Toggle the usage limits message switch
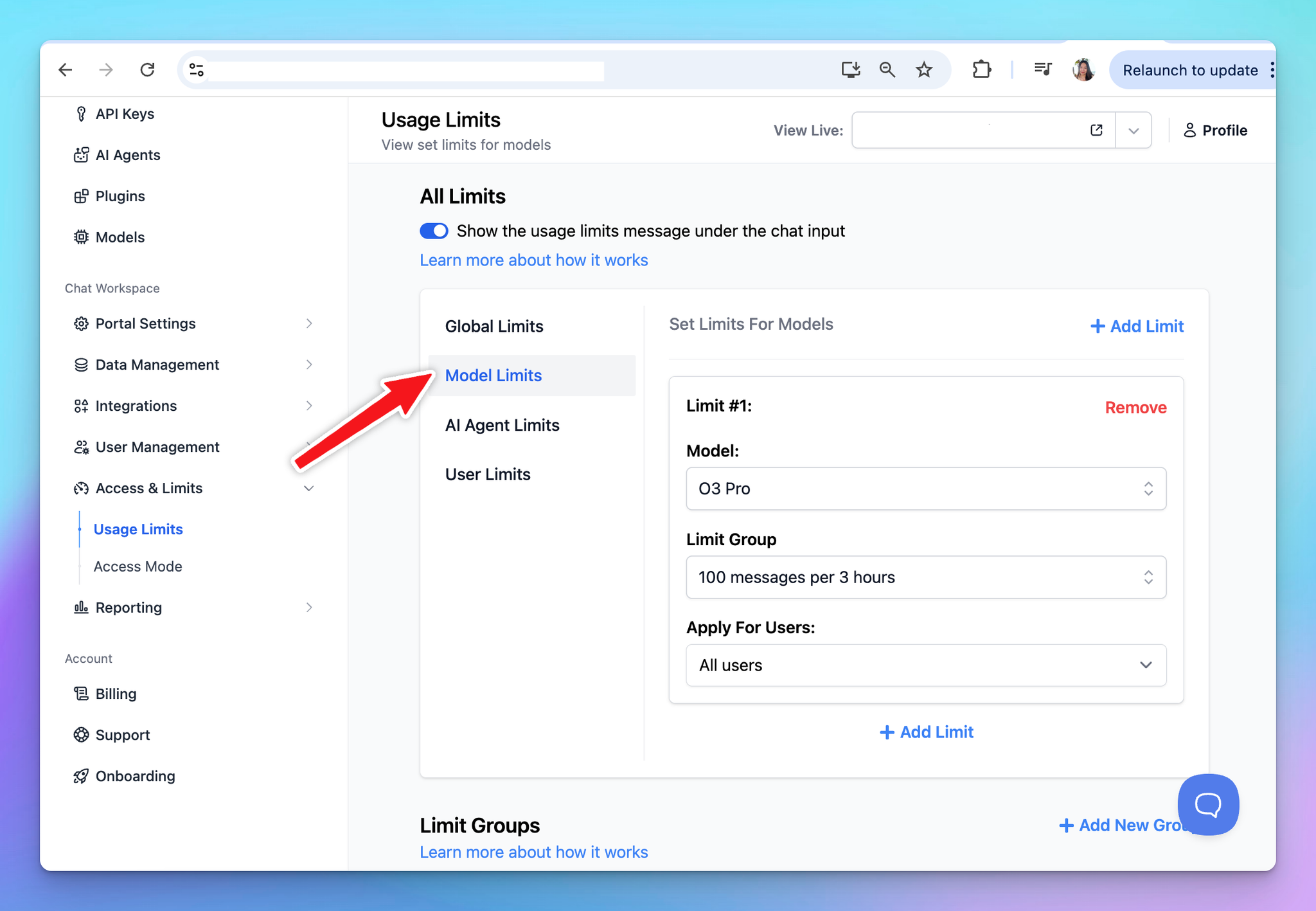This screenshot has height=911, width=1316. click(434, 231)
